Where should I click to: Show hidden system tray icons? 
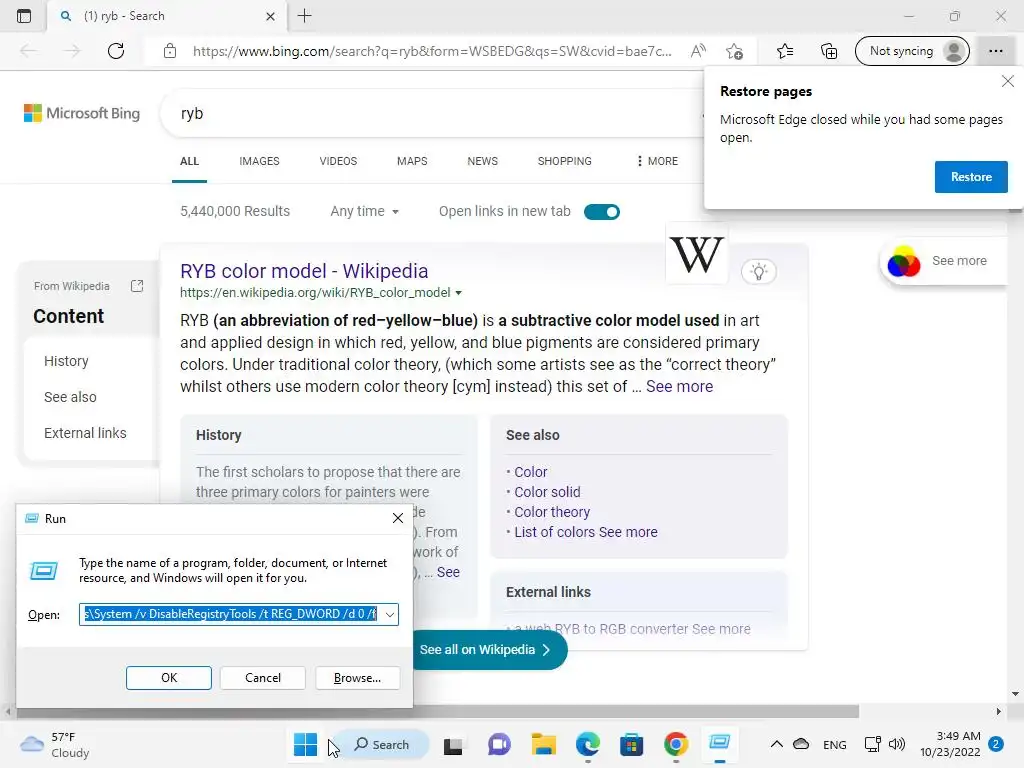tap(776, 744)
